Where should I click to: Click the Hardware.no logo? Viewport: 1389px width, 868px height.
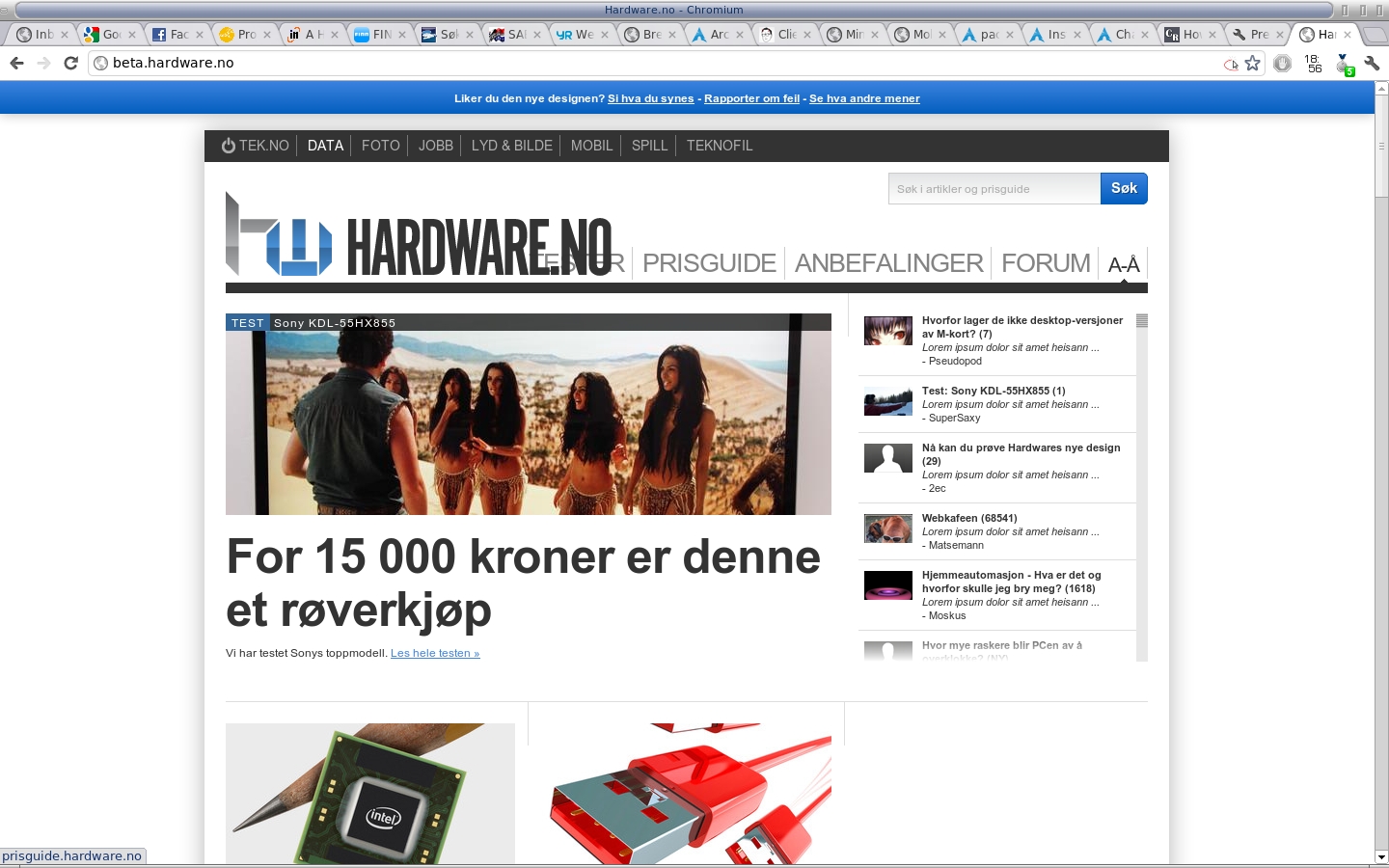(x=419, y=234)
